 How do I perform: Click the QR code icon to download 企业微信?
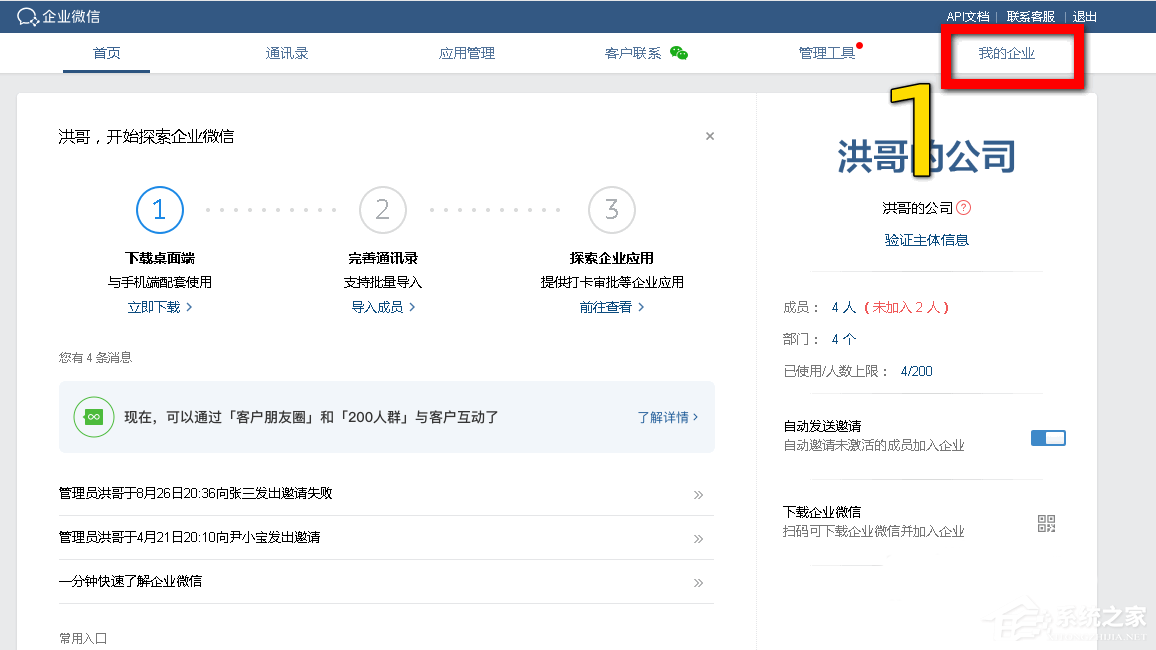[x=1046, y=522]
